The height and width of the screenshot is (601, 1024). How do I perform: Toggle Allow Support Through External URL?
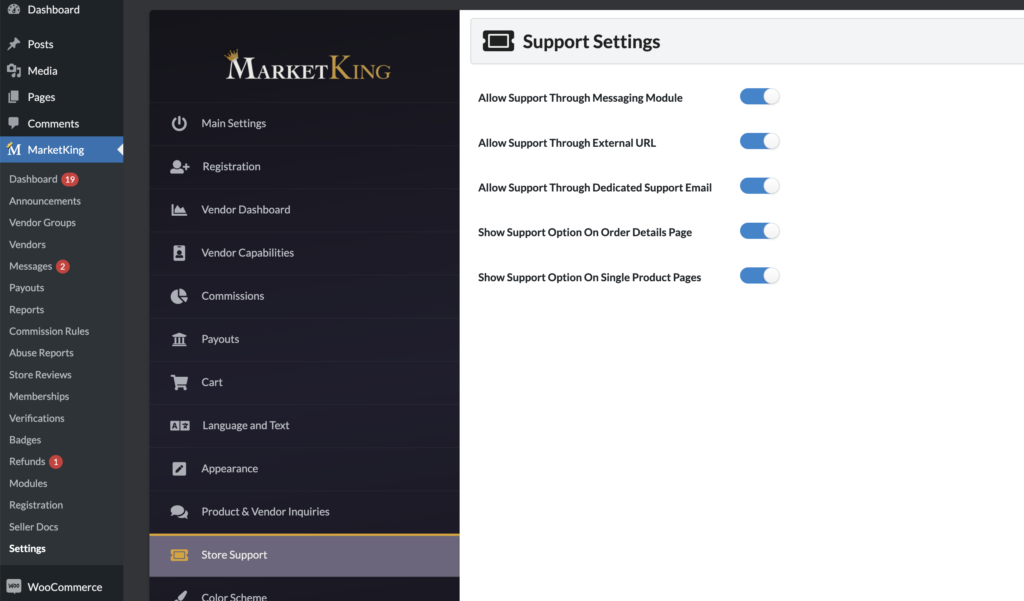(x=760, y=141)
